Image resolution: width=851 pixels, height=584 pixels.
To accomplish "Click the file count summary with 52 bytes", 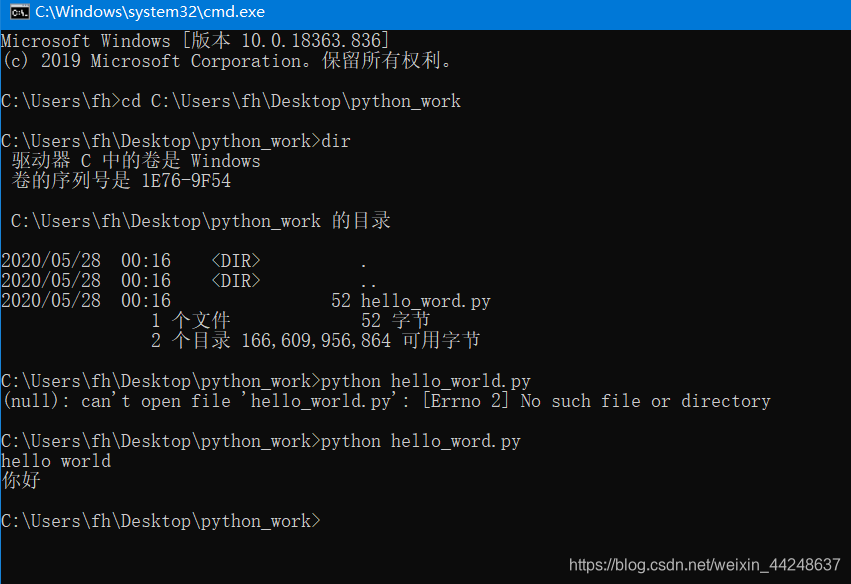I will point(290,321).
